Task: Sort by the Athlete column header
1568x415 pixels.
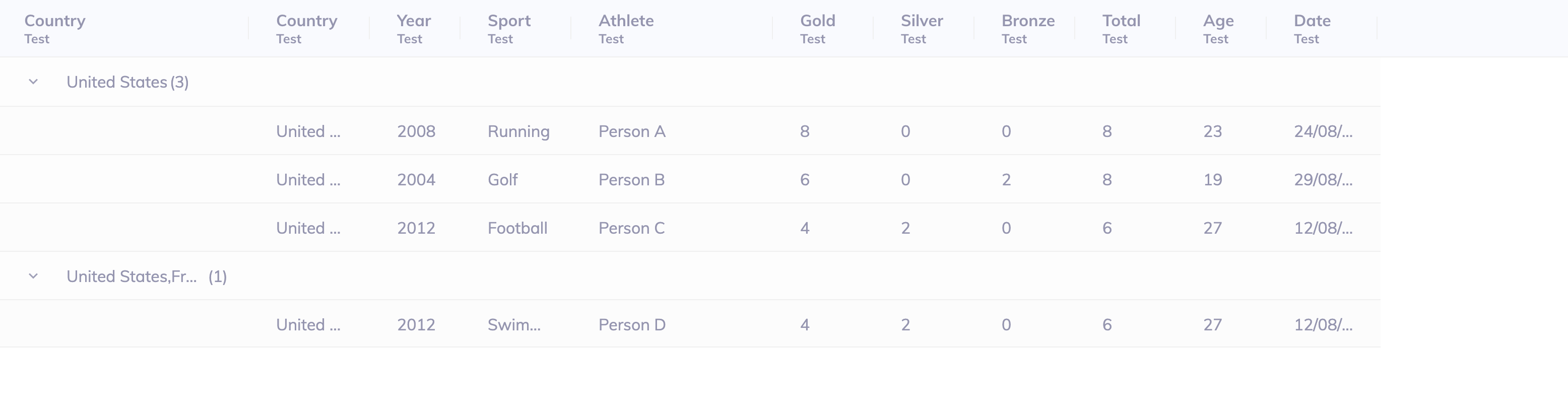Action: click(626, 21)
